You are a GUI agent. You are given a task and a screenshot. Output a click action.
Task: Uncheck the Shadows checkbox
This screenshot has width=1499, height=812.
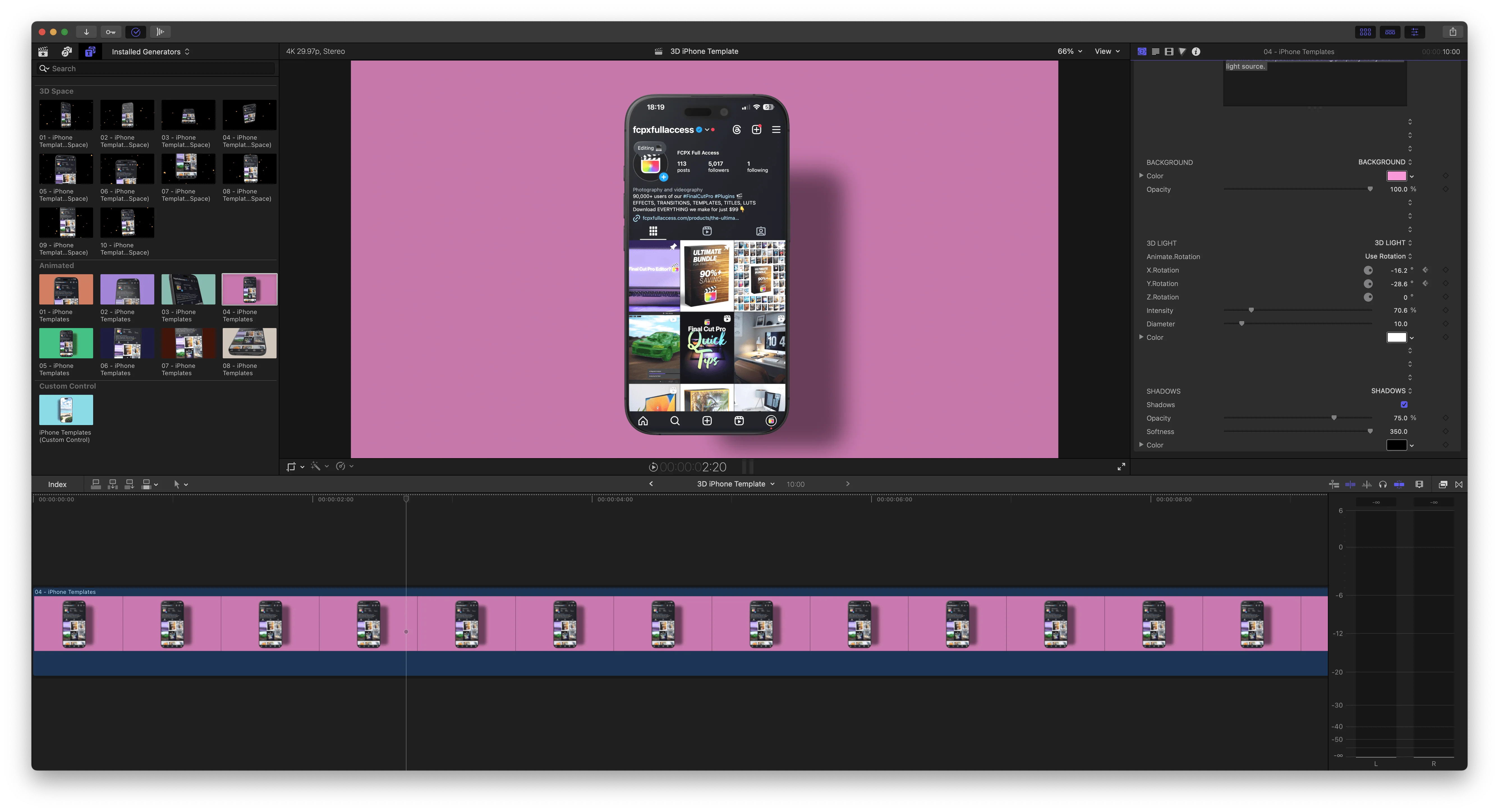pyautogui.click(x=1404, y=405)
